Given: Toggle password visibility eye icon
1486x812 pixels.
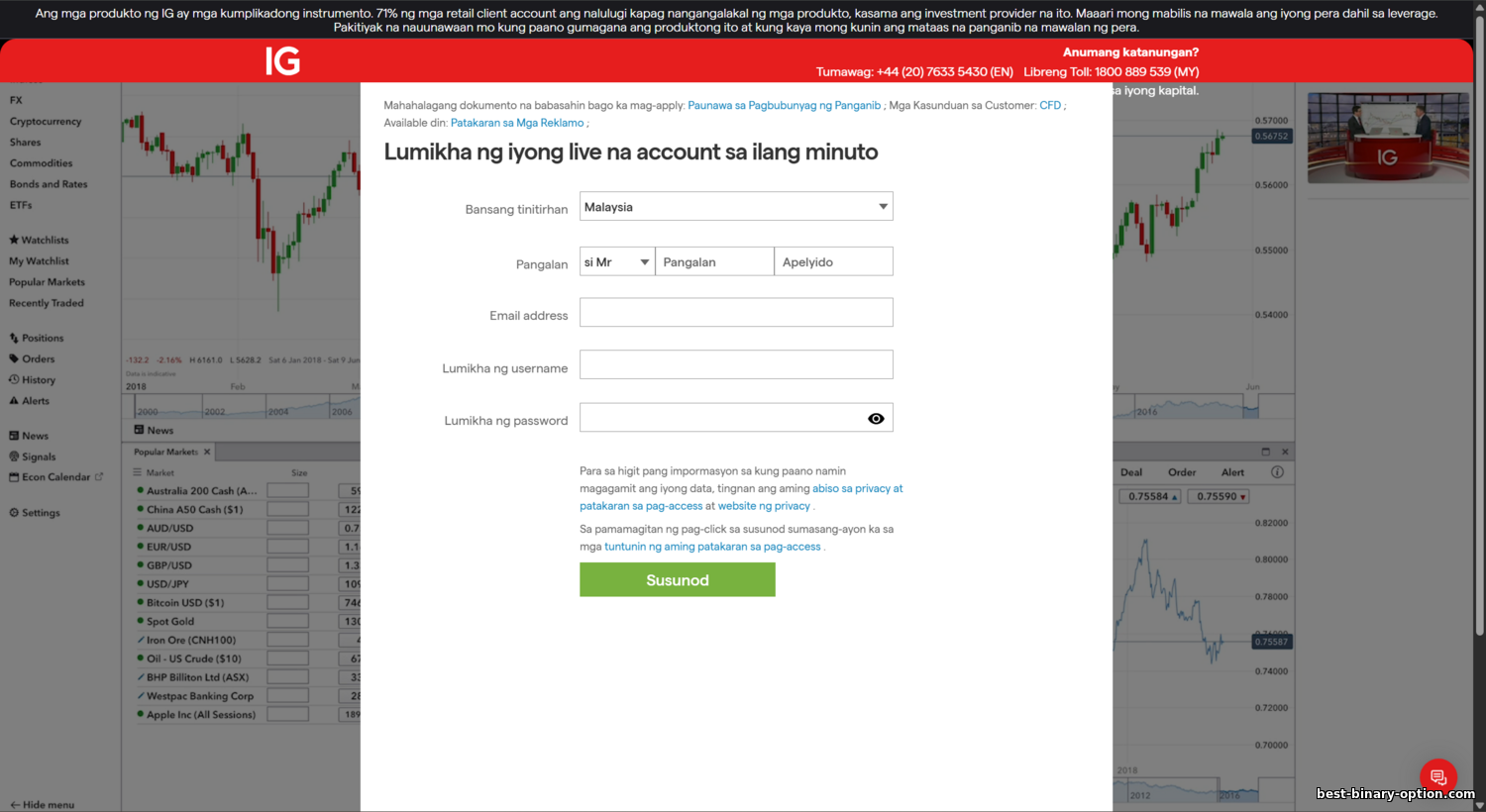Looking at the screenshot, I should [876, 419].
